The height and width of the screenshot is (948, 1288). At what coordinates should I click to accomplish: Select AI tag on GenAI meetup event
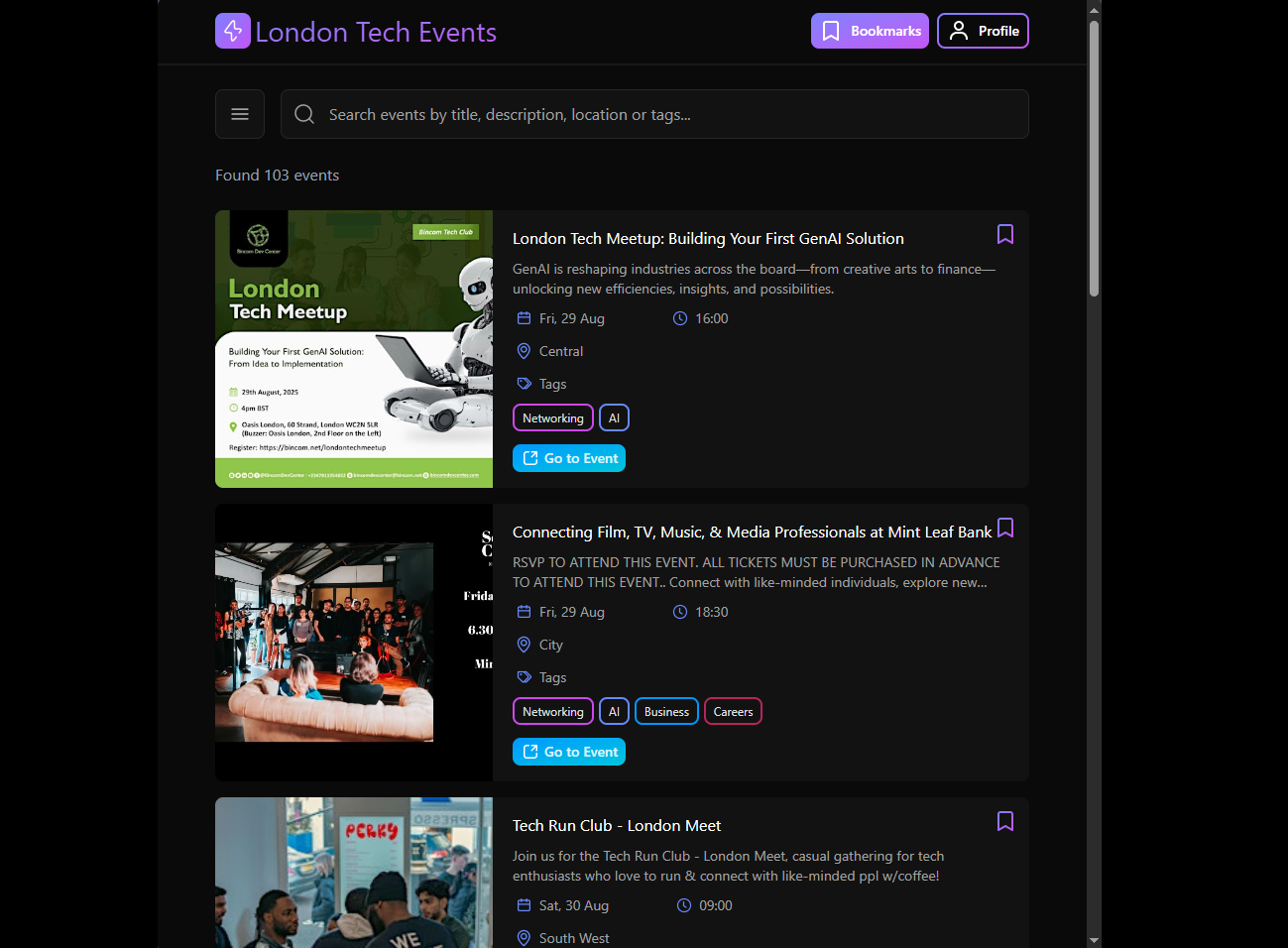pyautogui.click(x=614, y=418)
